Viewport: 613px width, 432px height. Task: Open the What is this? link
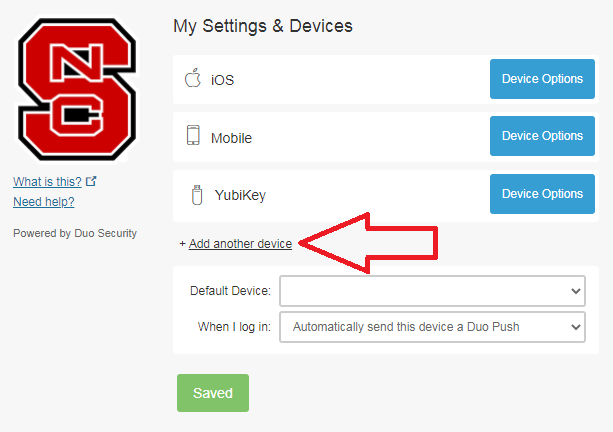pos(47,182)
